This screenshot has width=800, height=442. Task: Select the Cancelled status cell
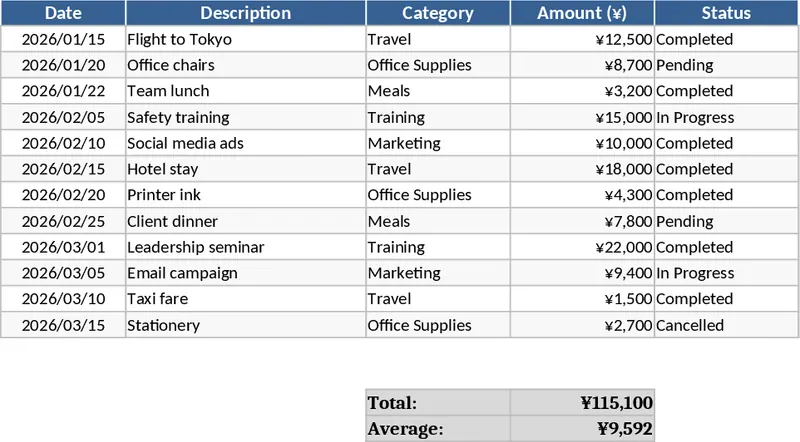726,325
